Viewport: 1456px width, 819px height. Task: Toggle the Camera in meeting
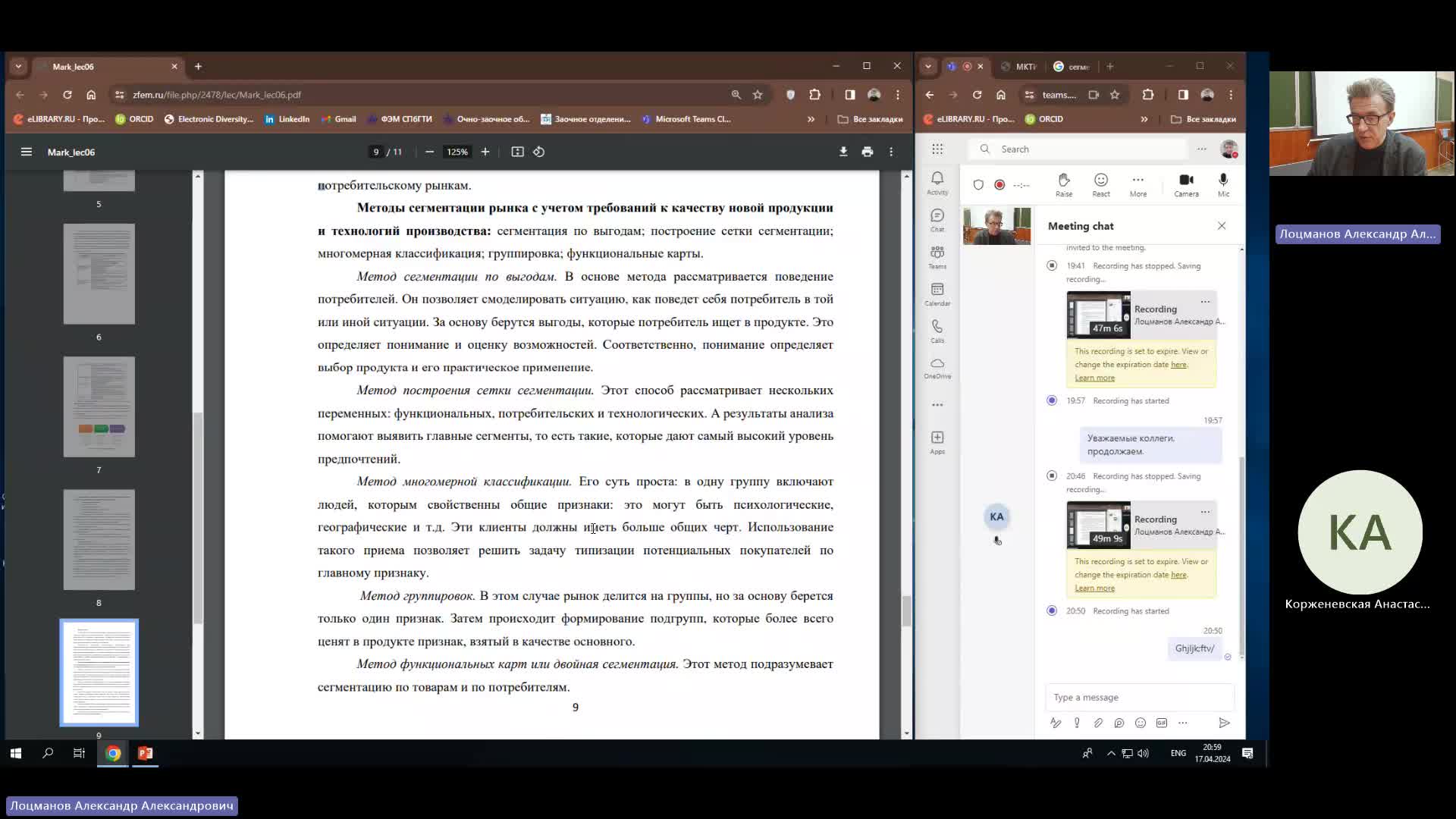coord(1187,184)
